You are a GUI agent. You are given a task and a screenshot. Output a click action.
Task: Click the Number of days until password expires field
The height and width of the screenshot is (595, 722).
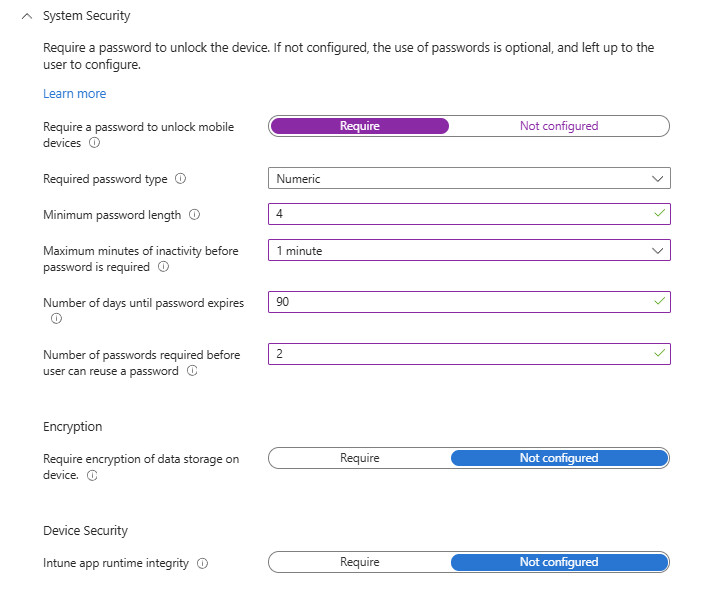(x=460, y=302)
